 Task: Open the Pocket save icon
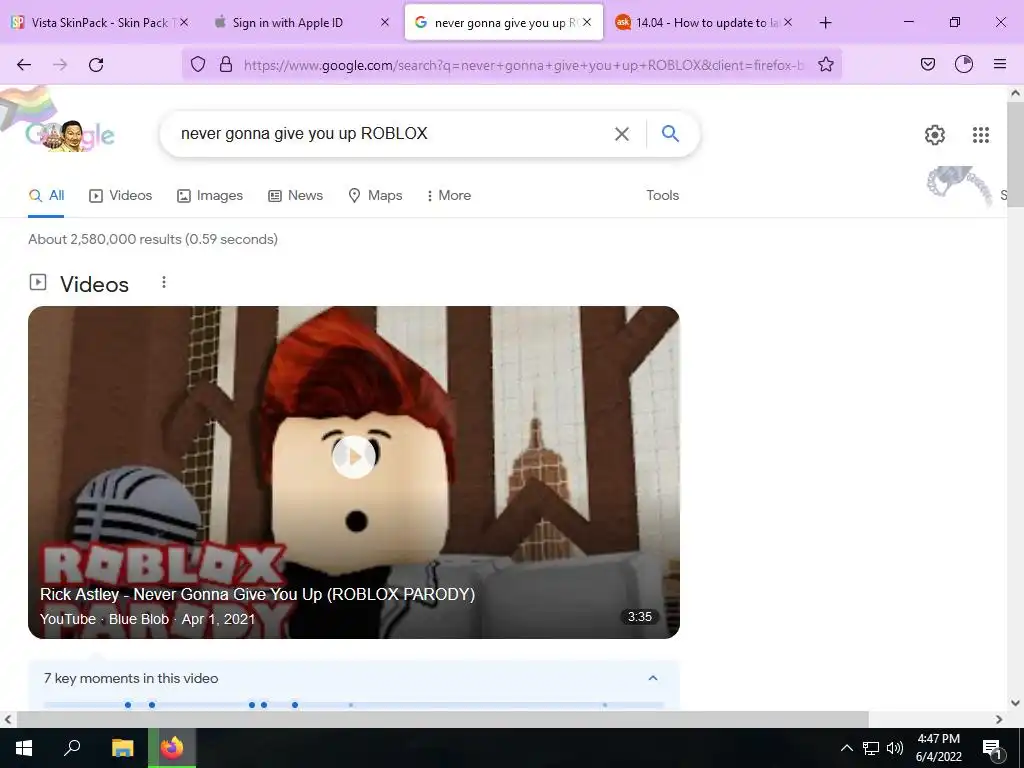928,64
